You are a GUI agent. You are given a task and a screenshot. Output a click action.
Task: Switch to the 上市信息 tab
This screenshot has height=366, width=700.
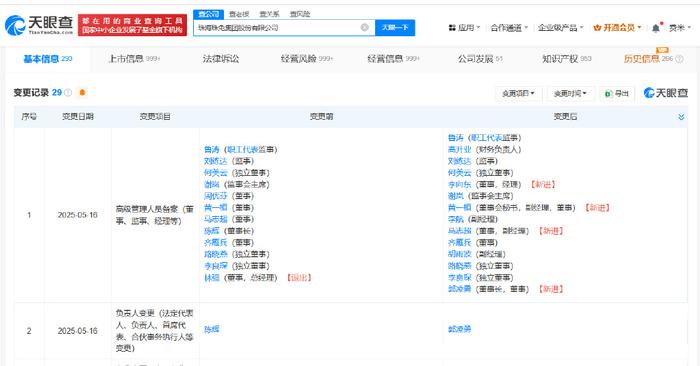click(134, 59)
